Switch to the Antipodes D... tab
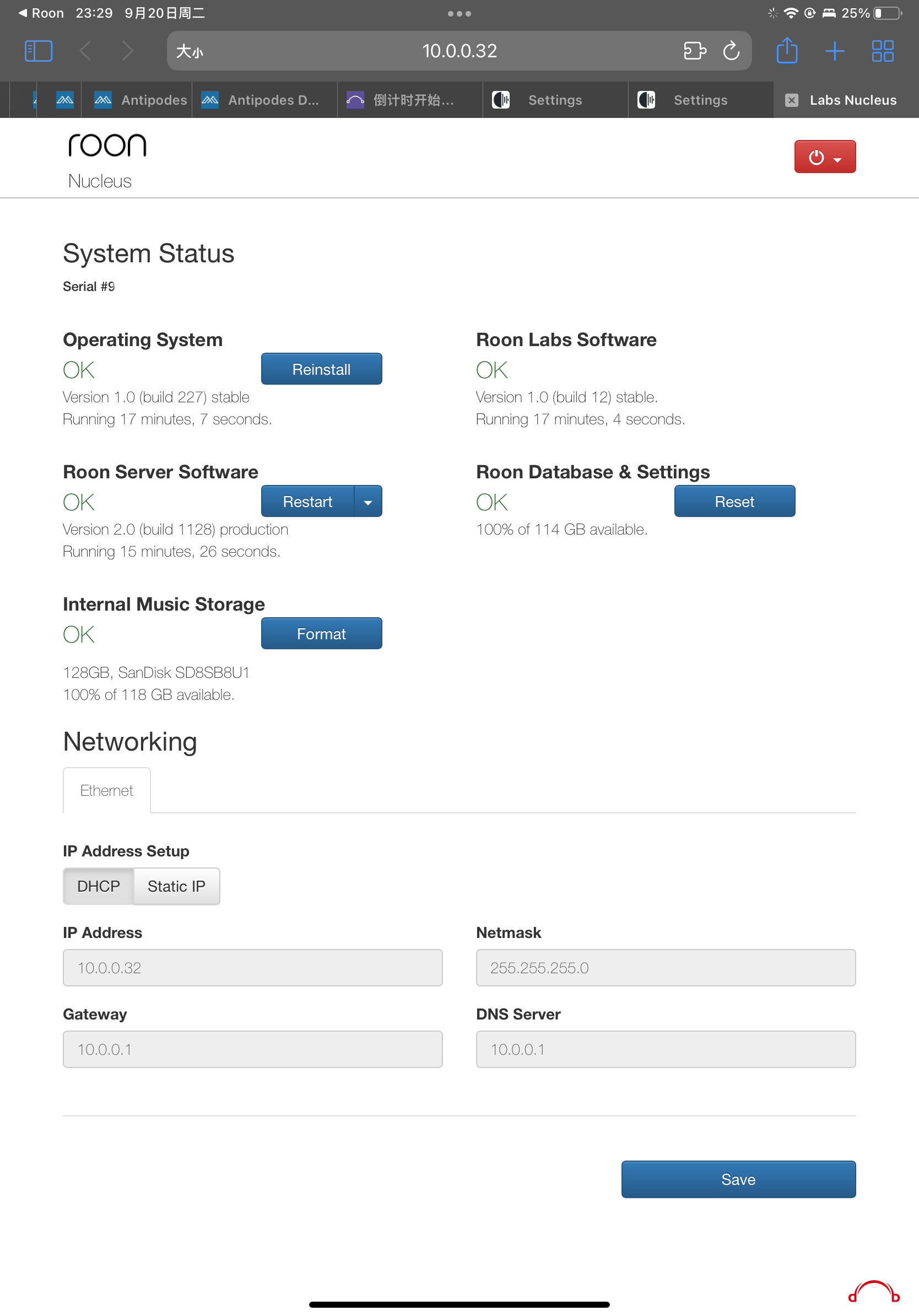Screen dimensions: 919x1316 click(x=264, y=100)
